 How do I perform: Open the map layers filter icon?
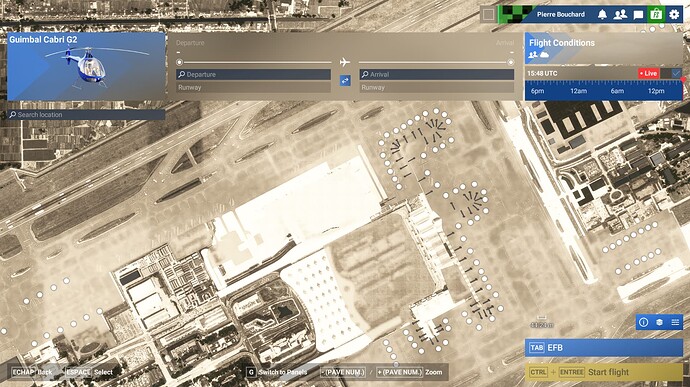click(659, 322)
